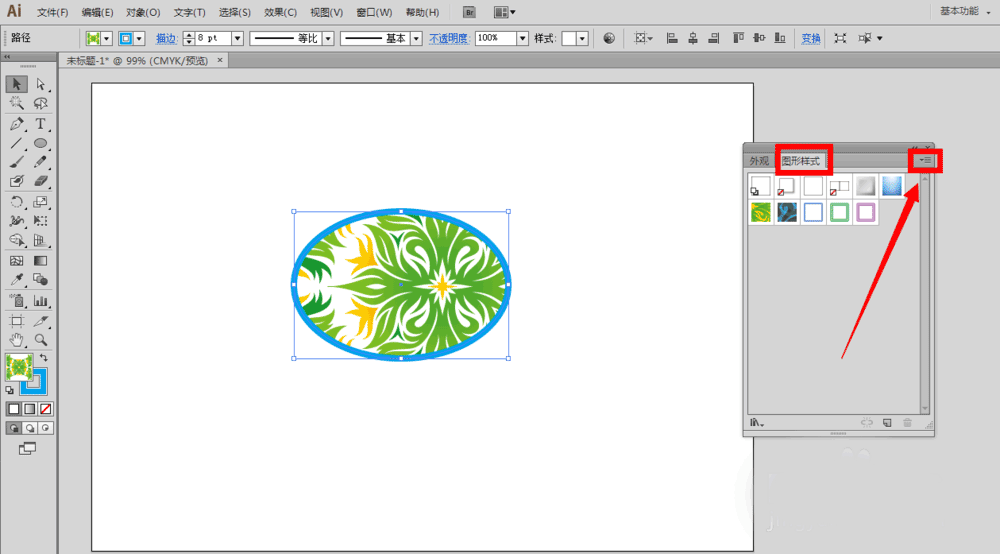Select the Eyedropper tool

pos(17,280)
